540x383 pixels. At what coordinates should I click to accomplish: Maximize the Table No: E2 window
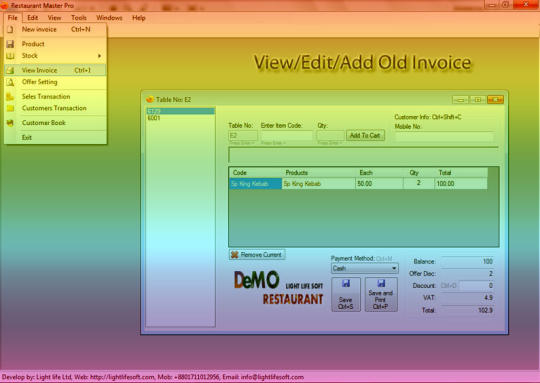tap(478, 100)
